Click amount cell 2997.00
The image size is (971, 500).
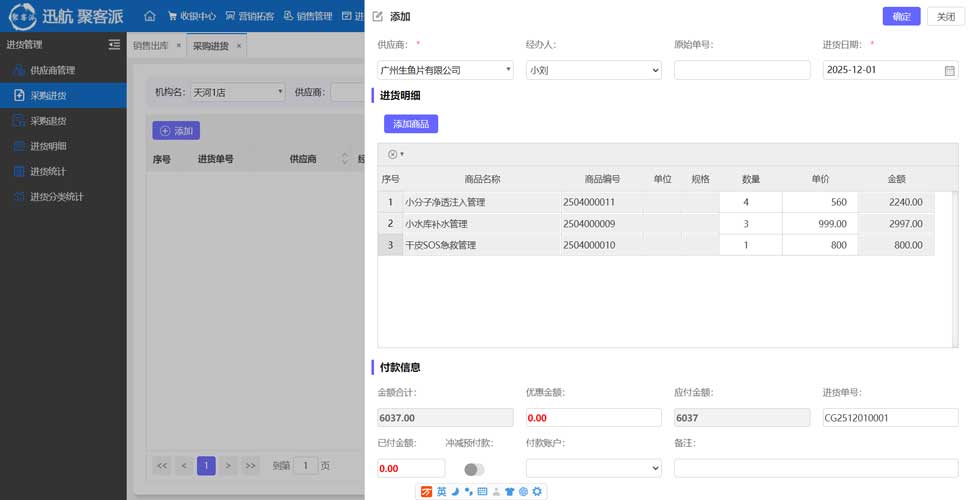(x=897, y=224)
